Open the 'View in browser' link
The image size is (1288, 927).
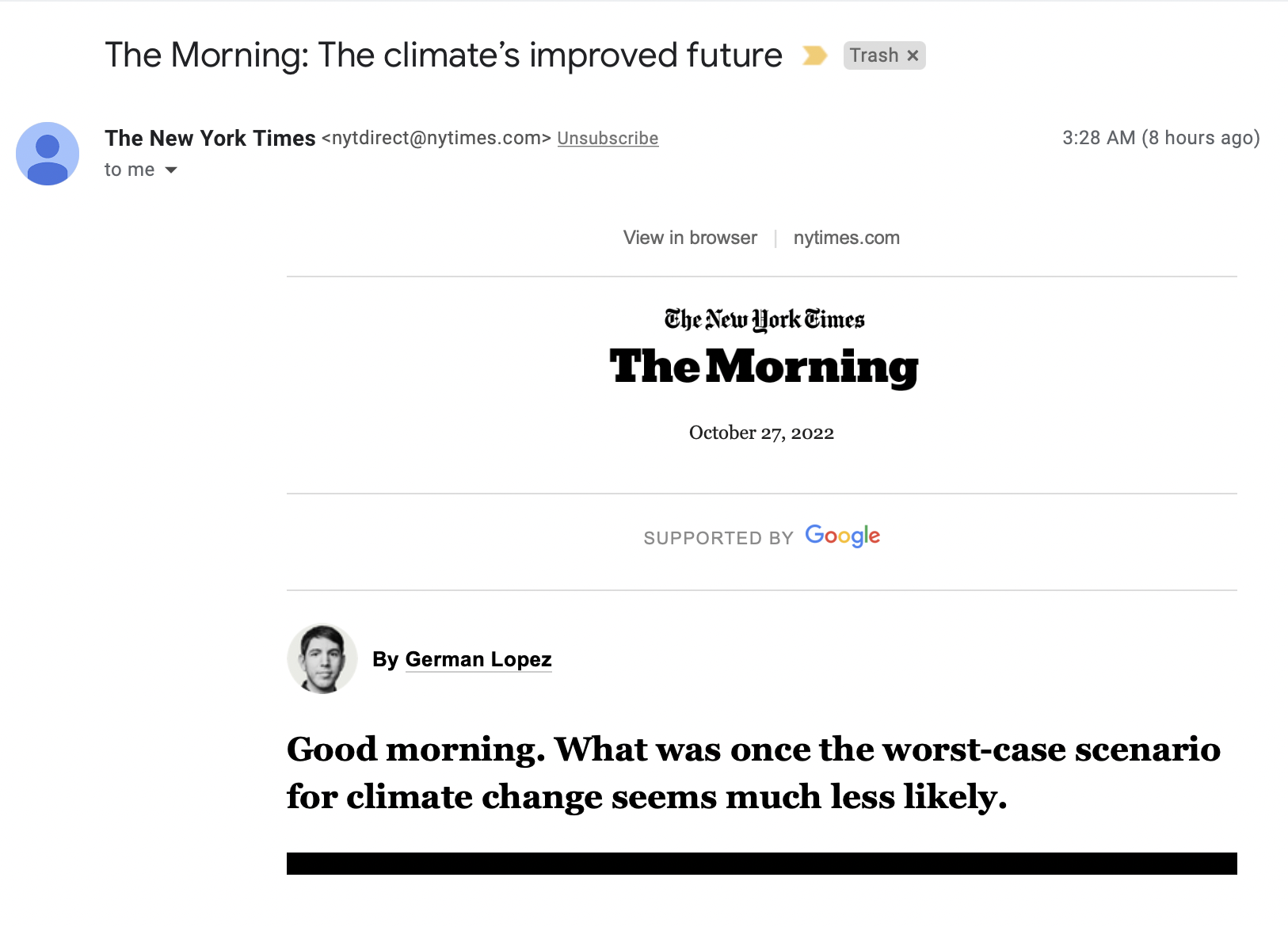click(690, 238)
